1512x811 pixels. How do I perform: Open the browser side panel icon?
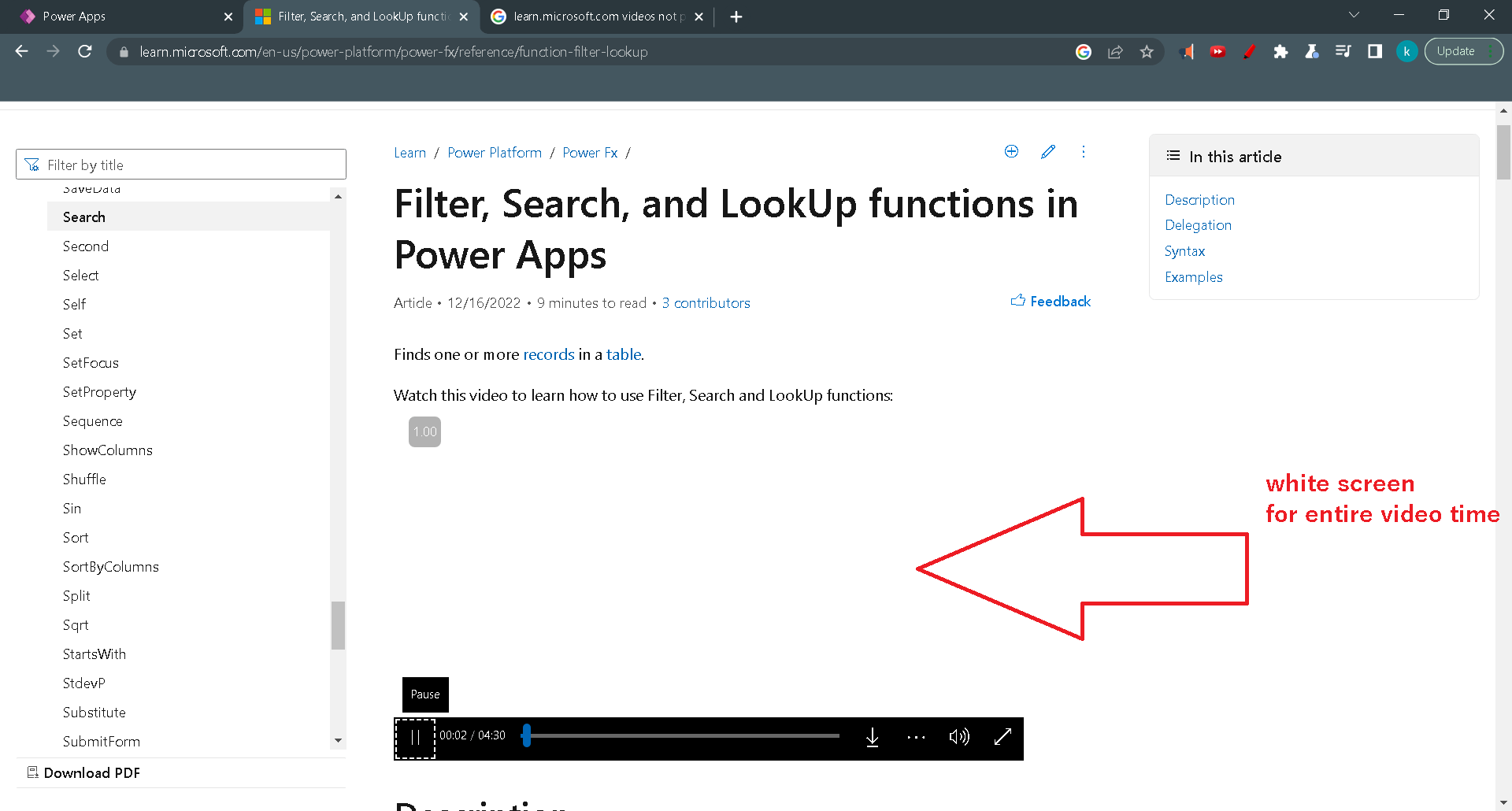1375,52
